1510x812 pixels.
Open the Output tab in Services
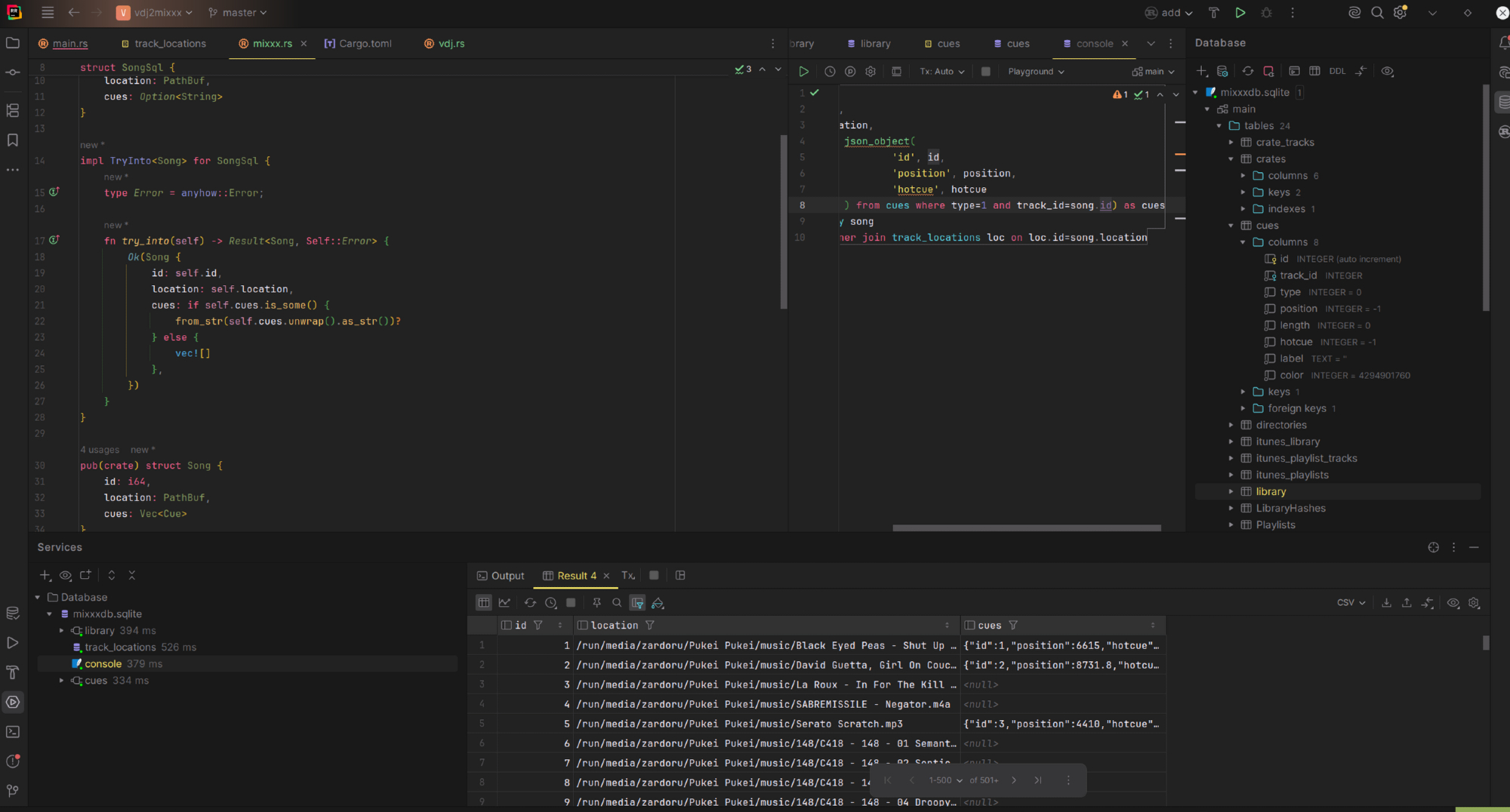click(x=501, y=576)
